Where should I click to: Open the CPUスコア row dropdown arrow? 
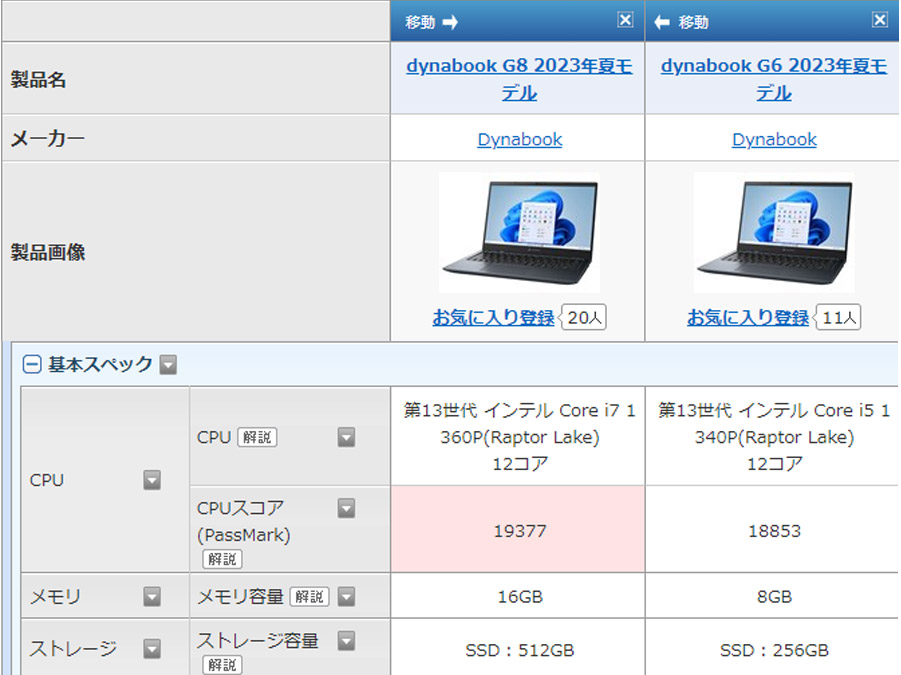pyautogui.click(x=346, y=508)
